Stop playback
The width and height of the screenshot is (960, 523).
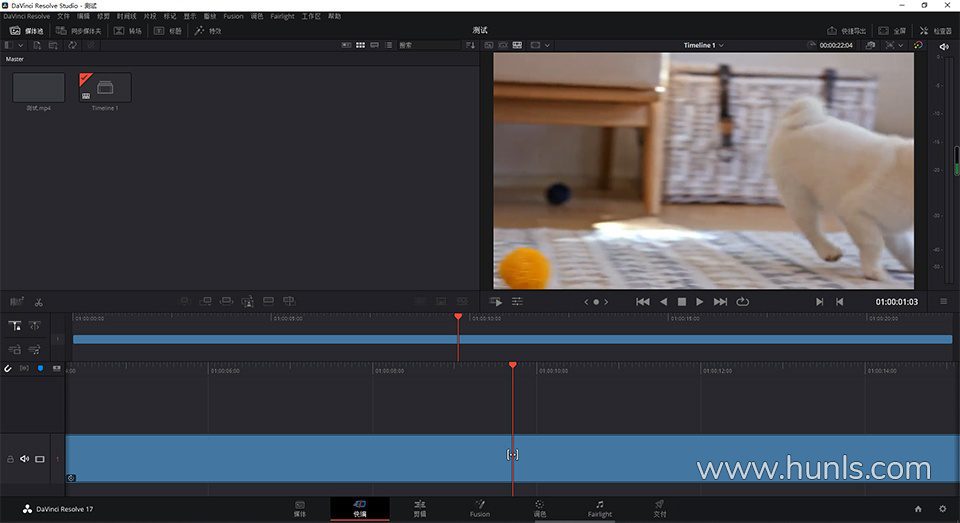tap(681, 302)
